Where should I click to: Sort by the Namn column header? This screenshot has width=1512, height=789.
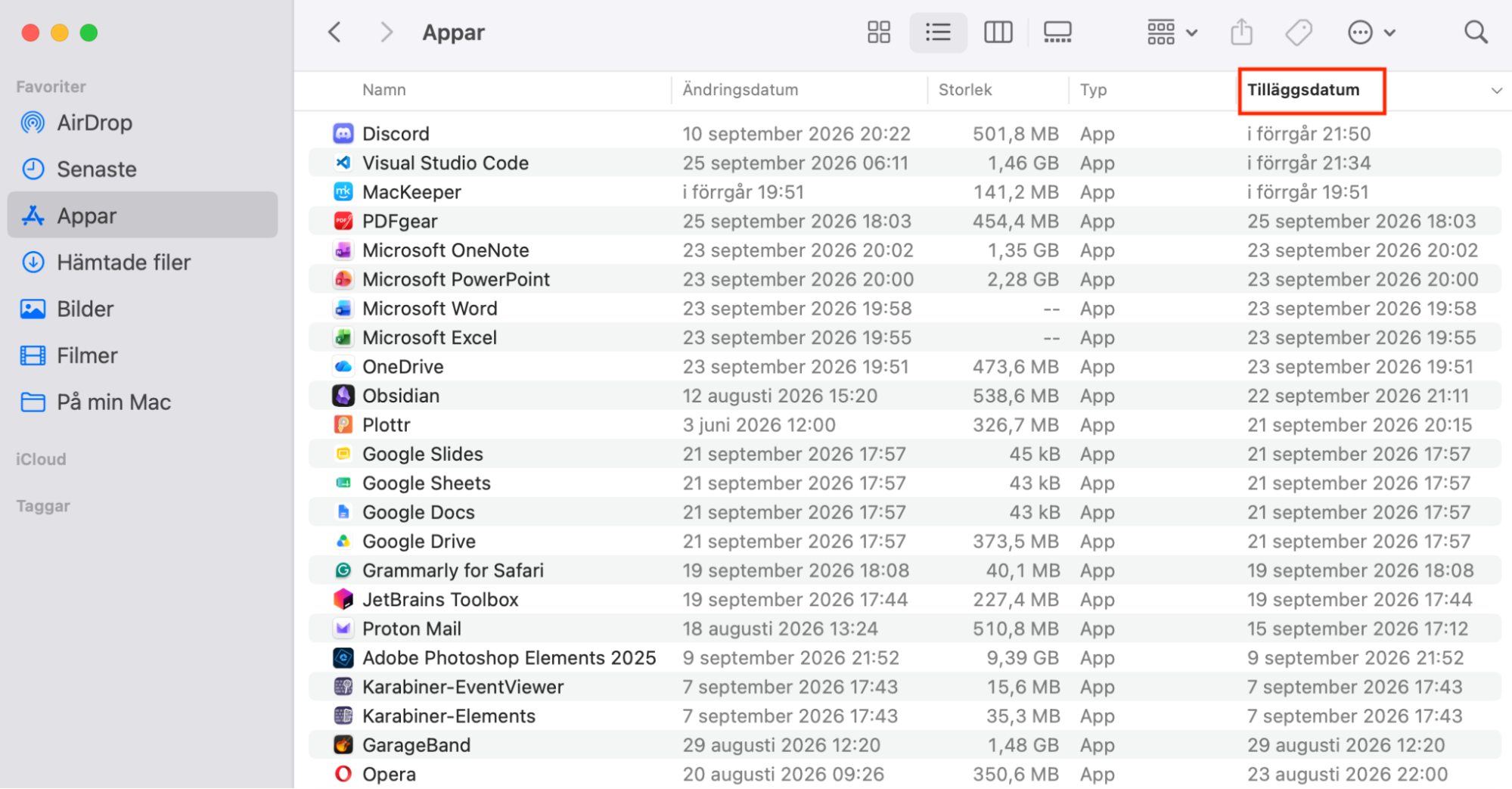point(383,90)
